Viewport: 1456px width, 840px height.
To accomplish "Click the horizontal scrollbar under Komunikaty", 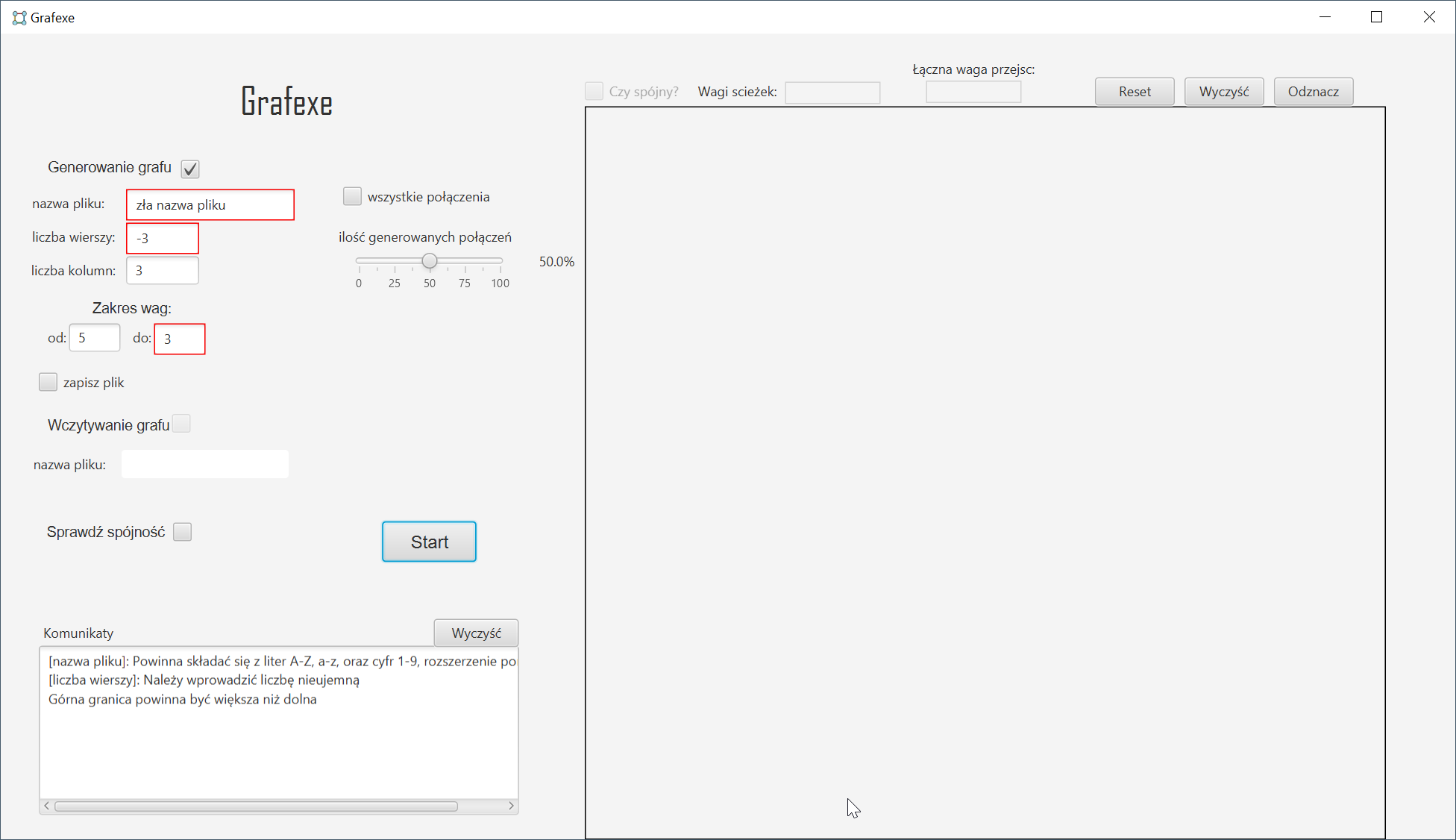I will coord(256,806).
